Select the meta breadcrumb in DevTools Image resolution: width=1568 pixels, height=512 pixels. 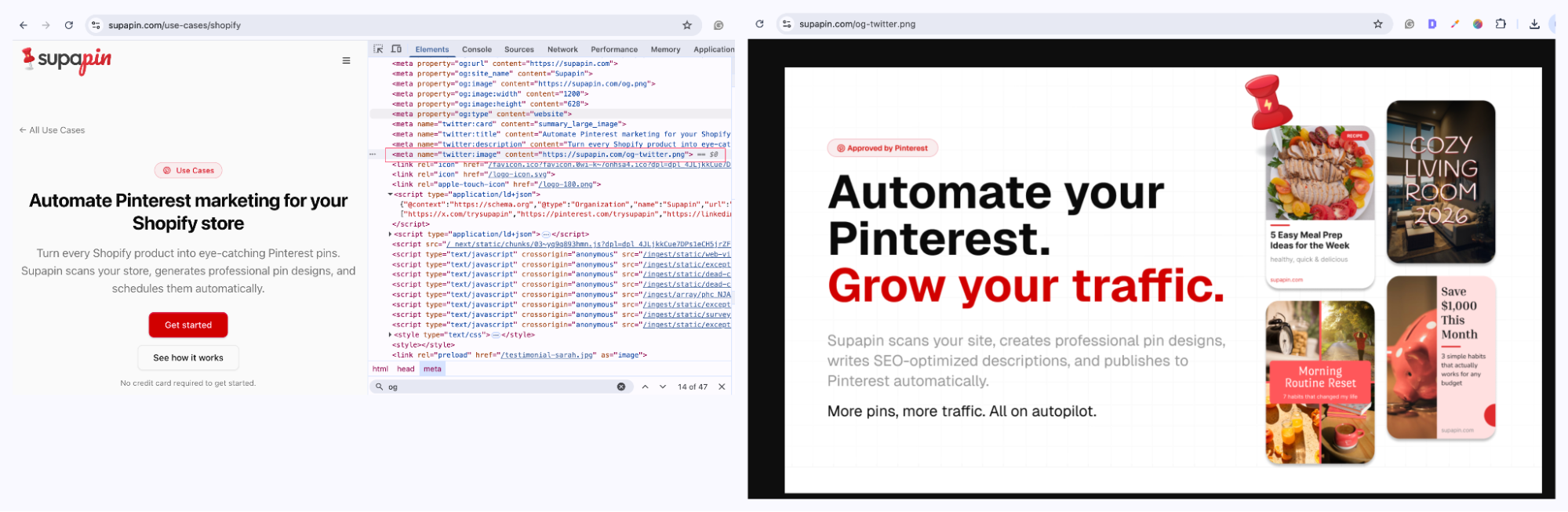click(x=432, y=369)
